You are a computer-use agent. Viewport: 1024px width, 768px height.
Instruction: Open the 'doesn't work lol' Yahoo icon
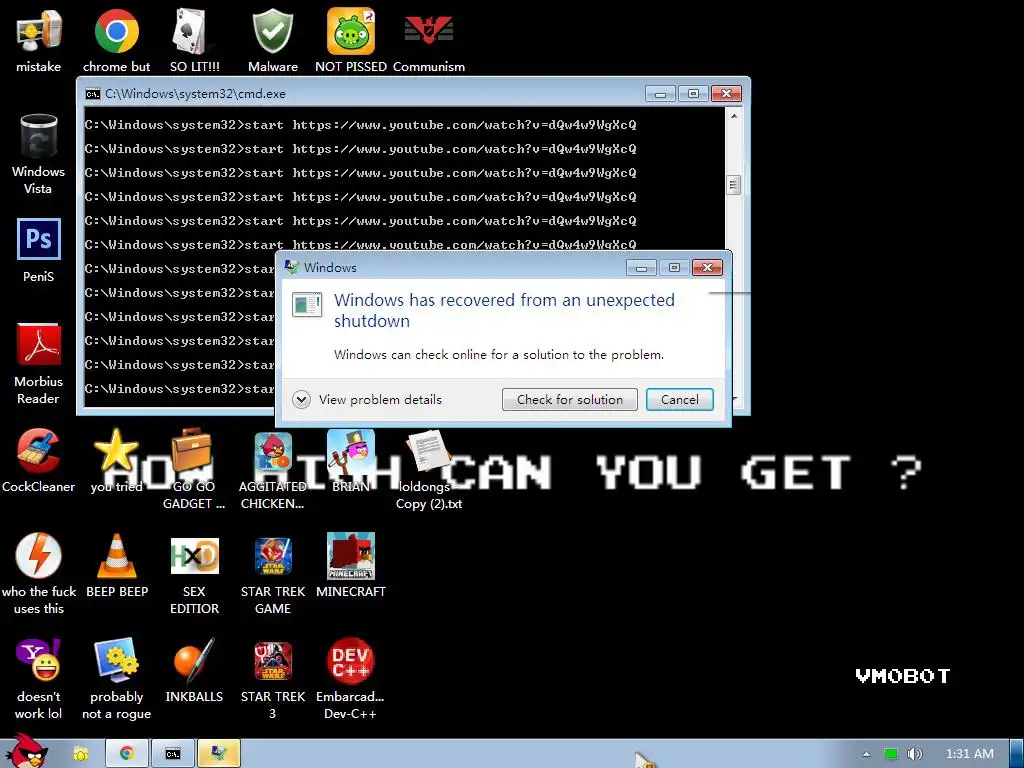point(39,679)
